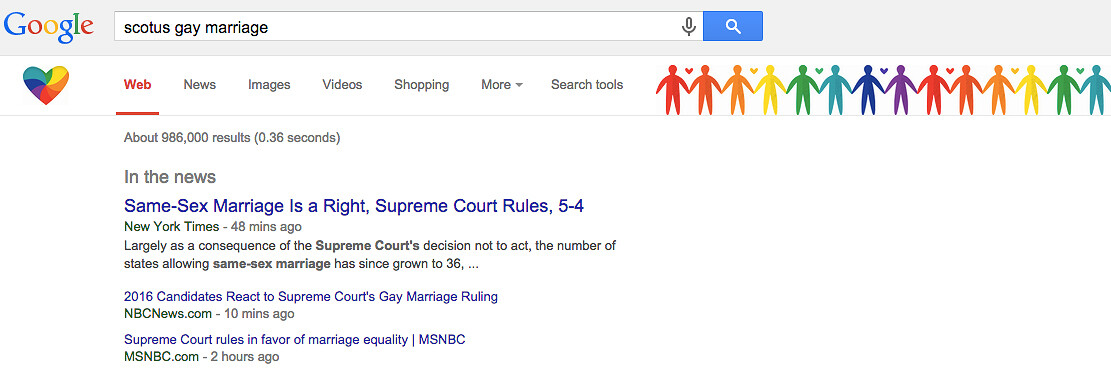Image resolution: width=1111 pixels, height=368 pixels.
Task: Click the blue magnifier search button
Action: (x=733, y=26)
